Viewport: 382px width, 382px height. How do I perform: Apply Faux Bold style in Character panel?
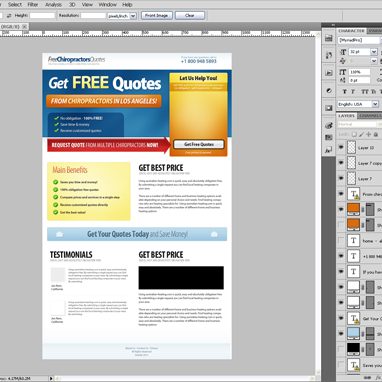coord(345,91)
